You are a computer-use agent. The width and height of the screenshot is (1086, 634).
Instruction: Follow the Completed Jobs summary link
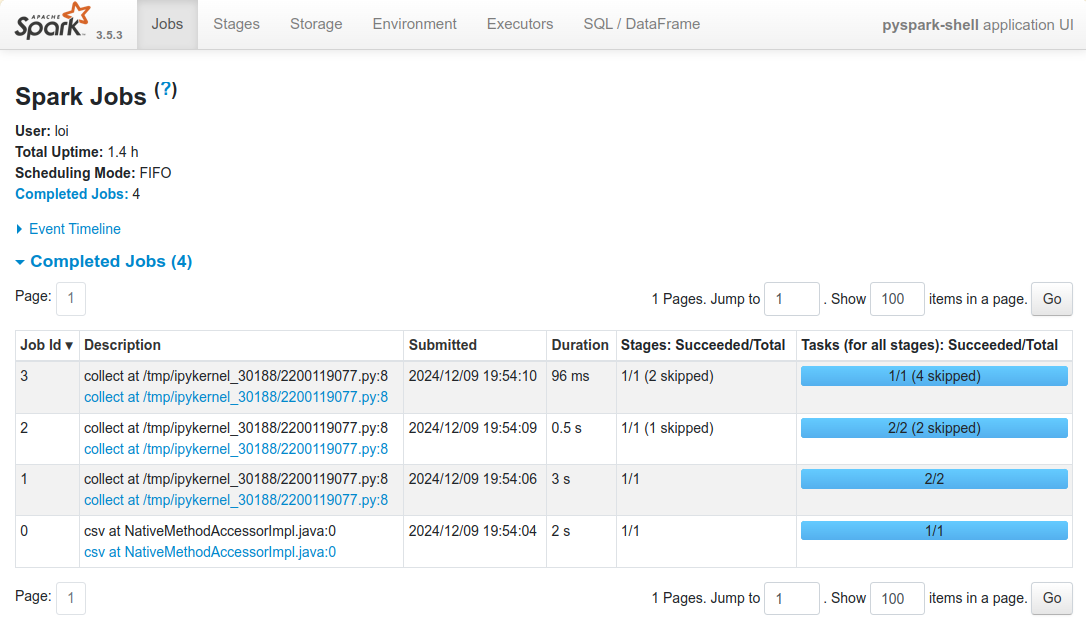[71, 194]
